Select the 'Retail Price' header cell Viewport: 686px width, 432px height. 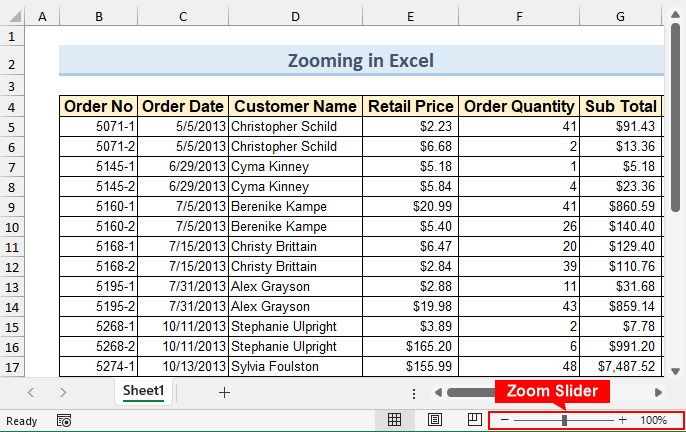[410, 106]
